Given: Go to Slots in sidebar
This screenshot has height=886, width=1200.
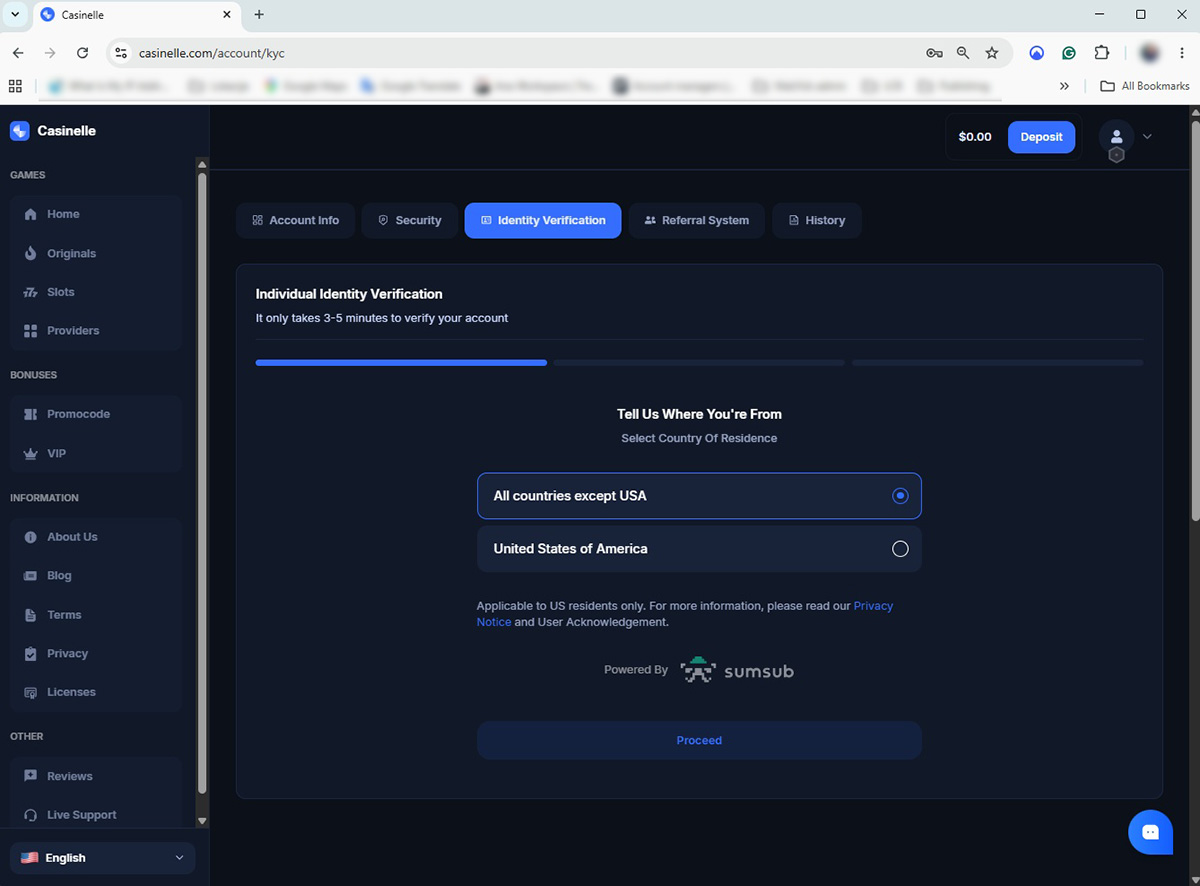Looking at the screenshot, I should point(95,292).
